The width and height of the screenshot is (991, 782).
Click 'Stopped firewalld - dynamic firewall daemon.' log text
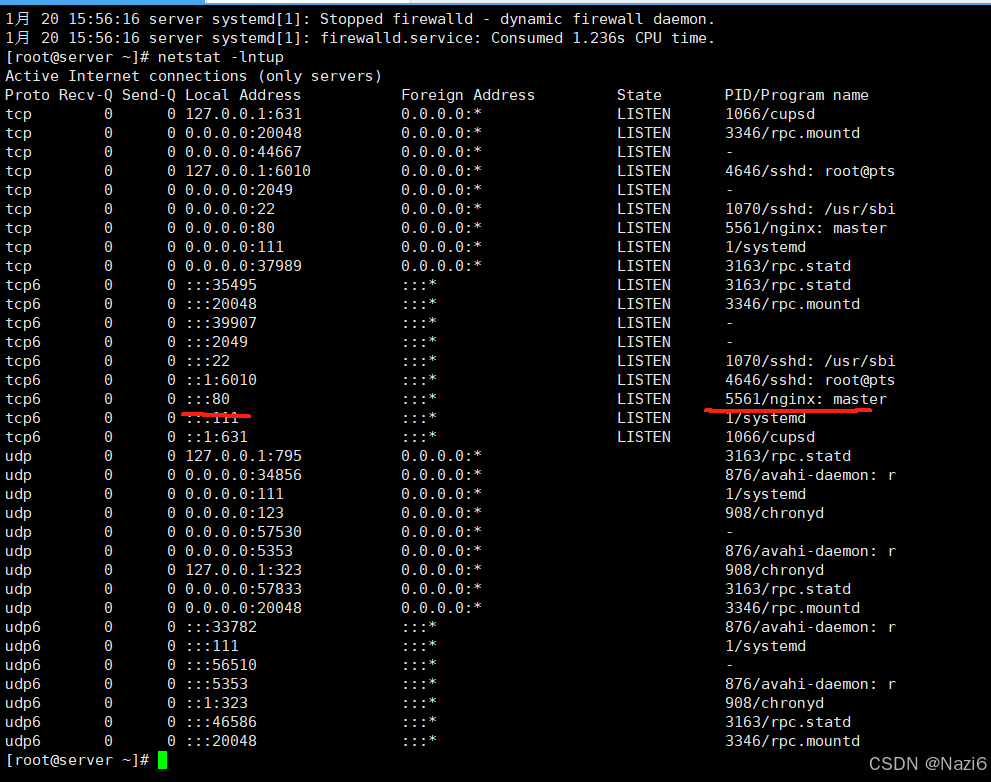[x=517, y=19]
